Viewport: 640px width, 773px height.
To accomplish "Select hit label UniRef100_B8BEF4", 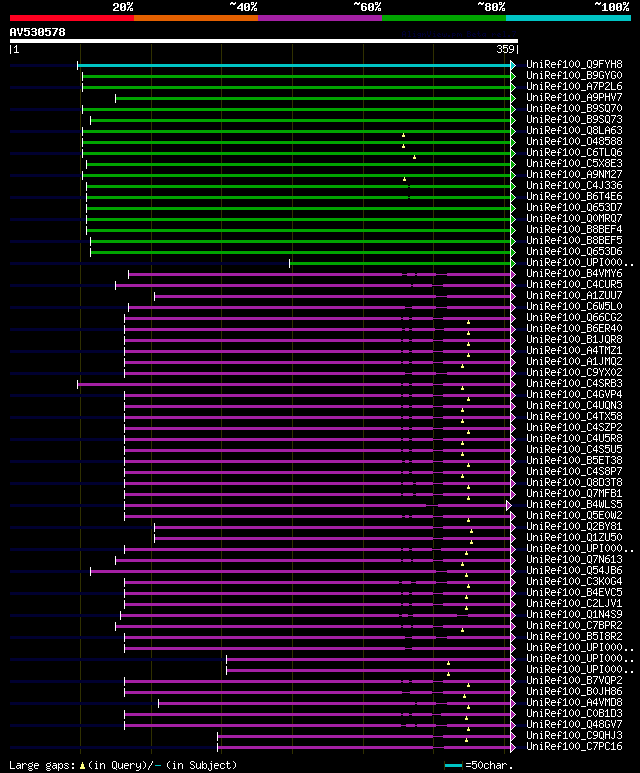I will [x=574, y=230].
